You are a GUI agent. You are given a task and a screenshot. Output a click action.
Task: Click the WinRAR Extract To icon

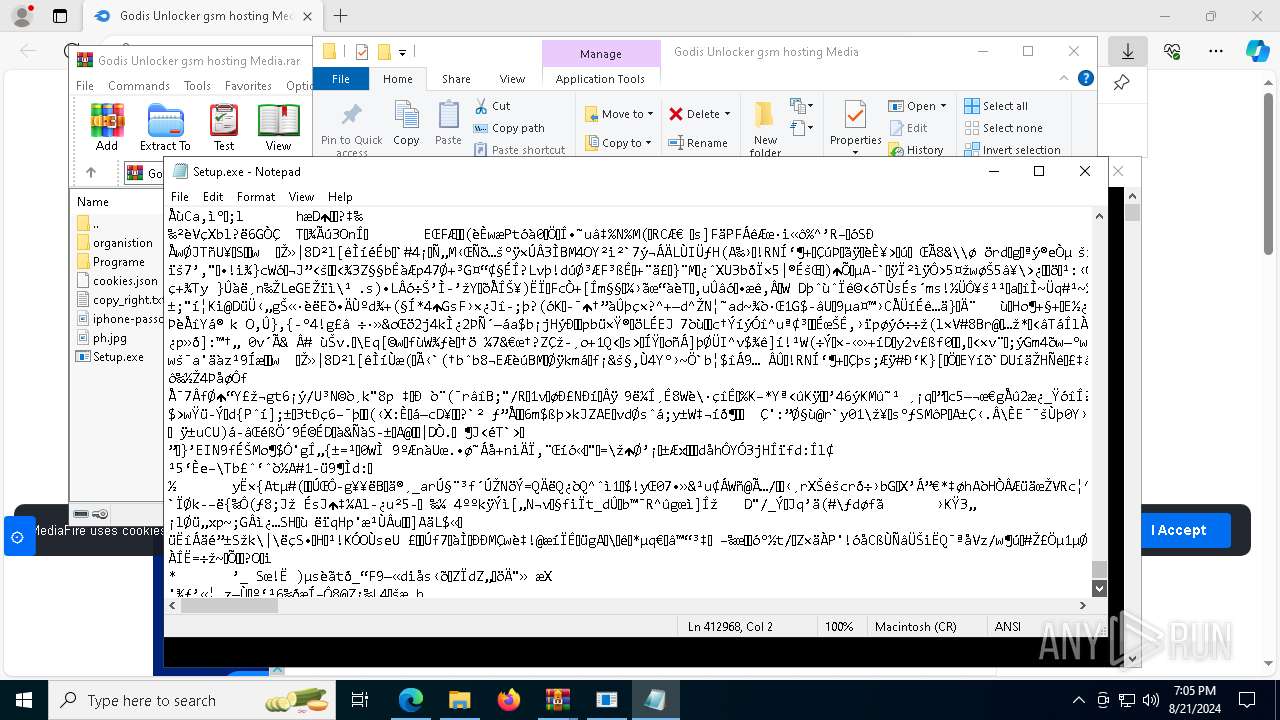[165, 126]
